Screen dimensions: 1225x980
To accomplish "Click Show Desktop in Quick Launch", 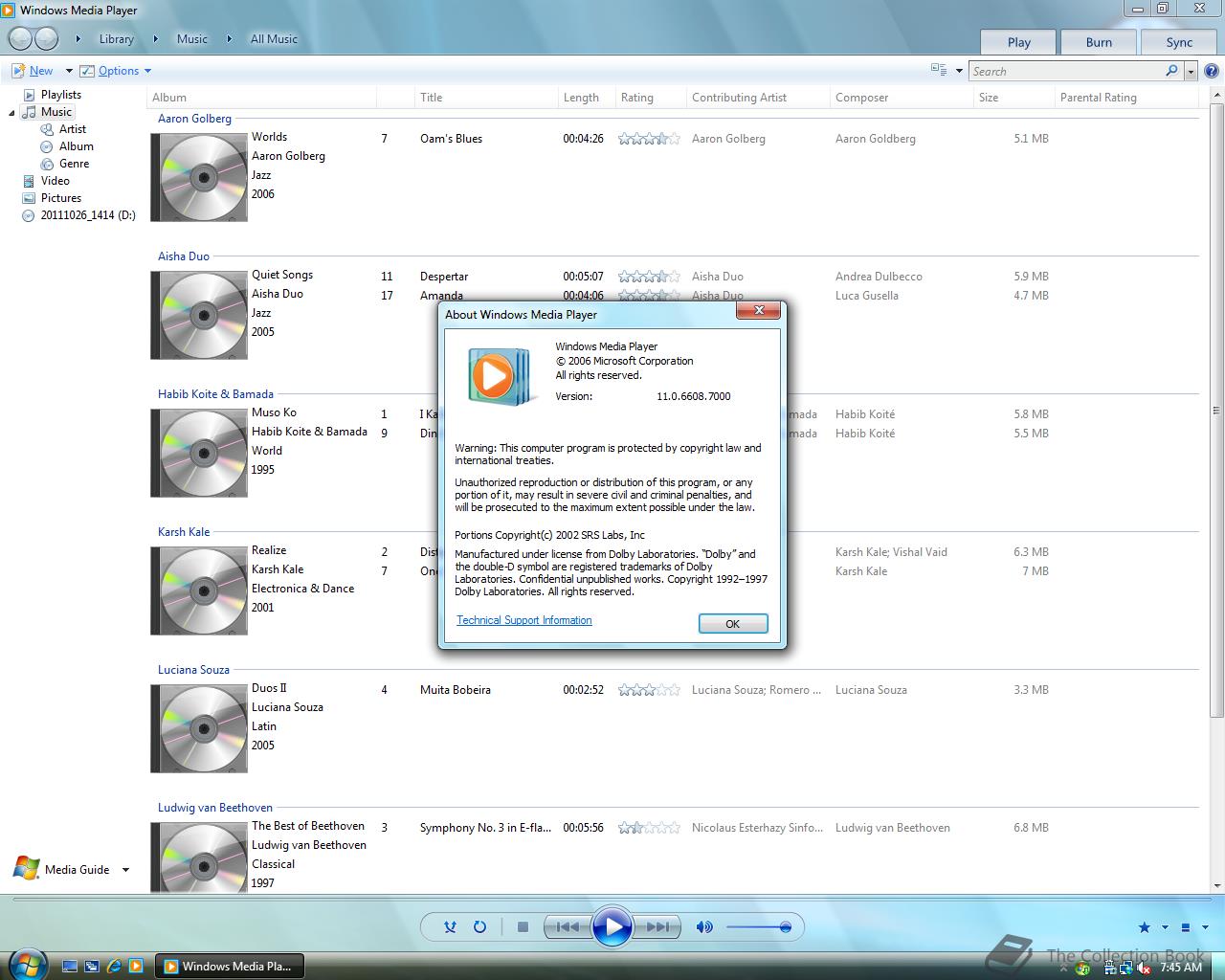I will 70,967.
